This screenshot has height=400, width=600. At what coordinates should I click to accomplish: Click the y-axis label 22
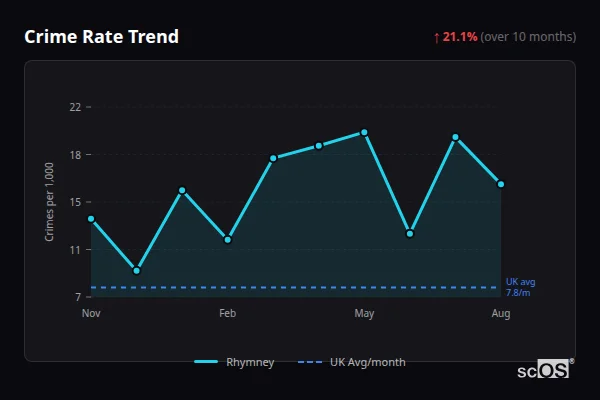click(75, 107)
